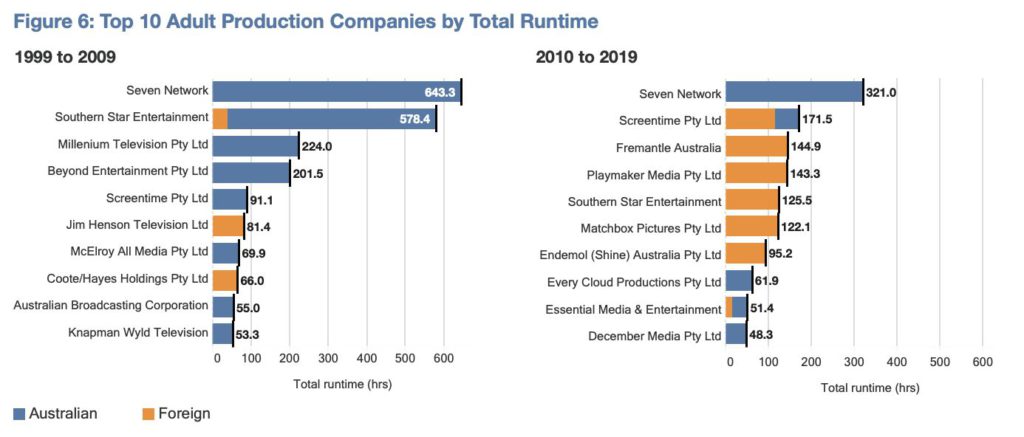Select the 'Australian Broadcasting Corporation' label
Viewport: 1024px width, 437px height.
111,306
